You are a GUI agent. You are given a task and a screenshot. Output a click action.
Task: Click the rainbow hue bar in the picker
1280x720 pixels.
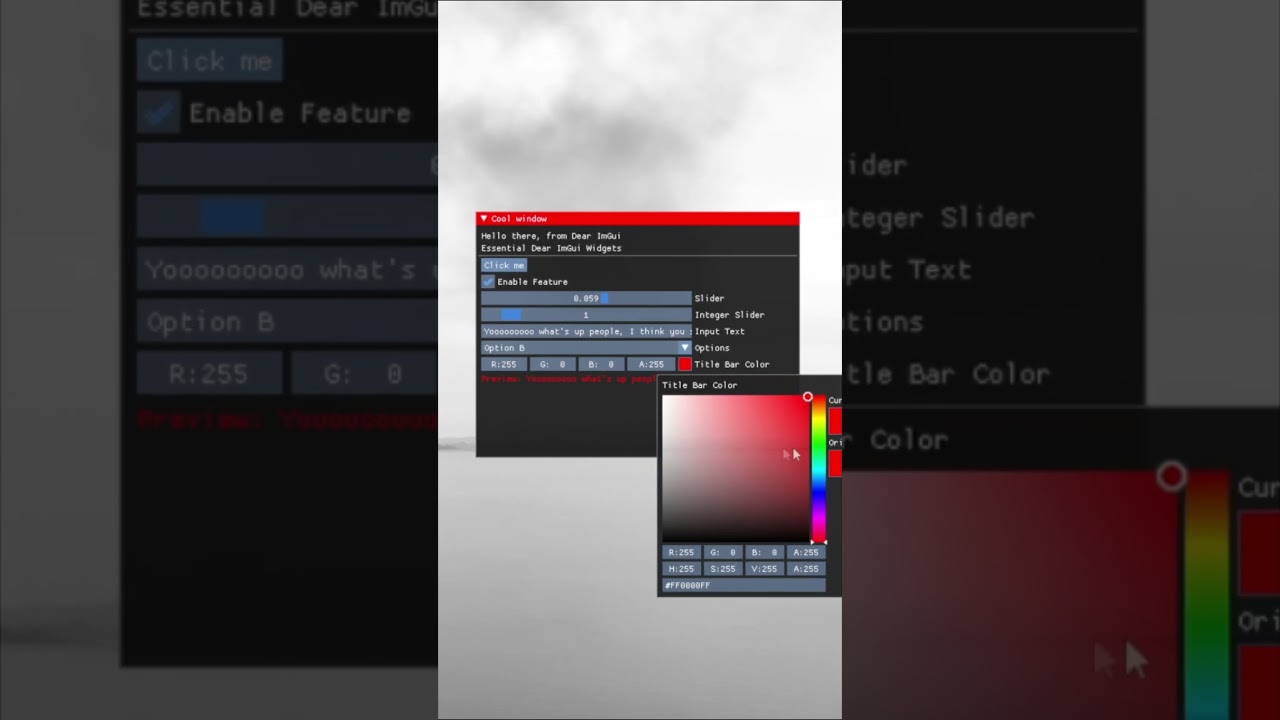click(x=818, y=468)
